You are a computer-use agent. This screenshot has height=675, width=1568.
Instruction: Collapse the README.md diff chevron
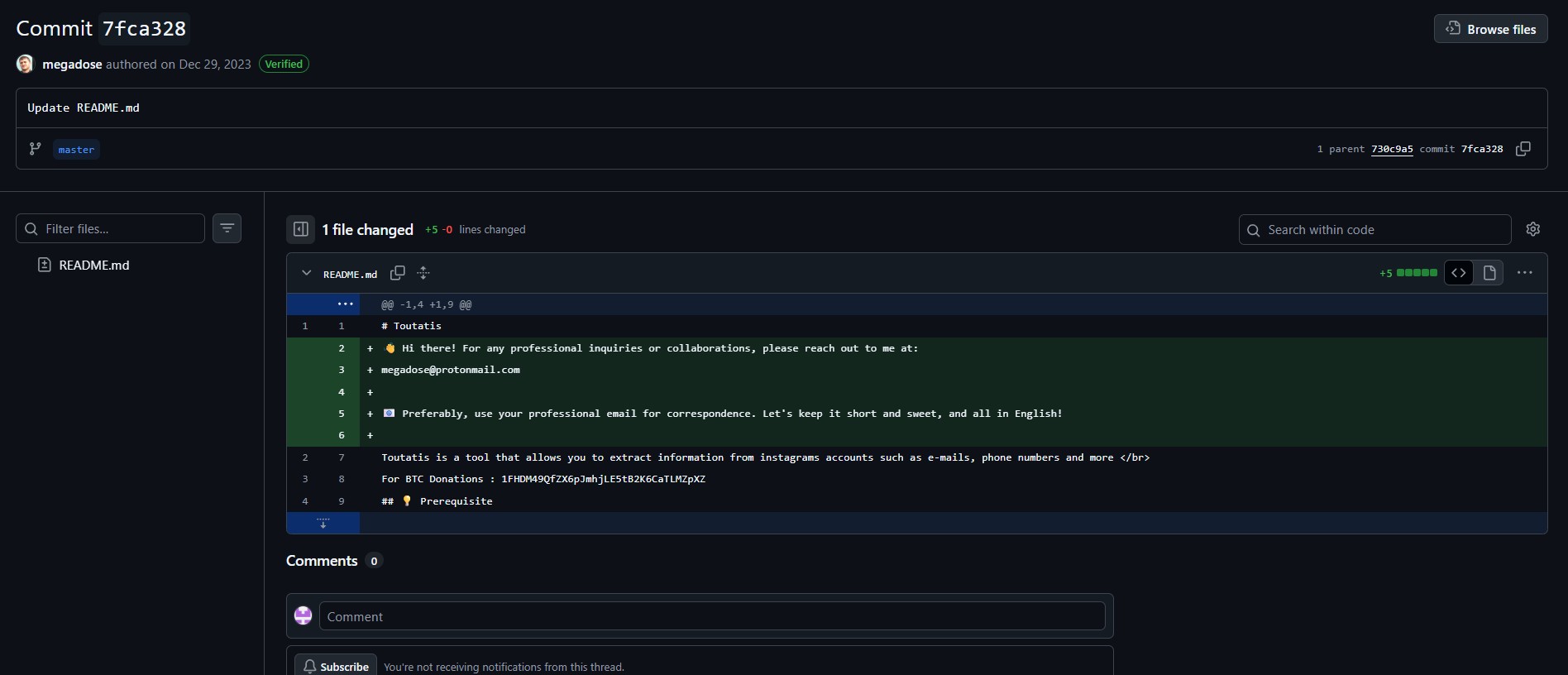[307, 273]
